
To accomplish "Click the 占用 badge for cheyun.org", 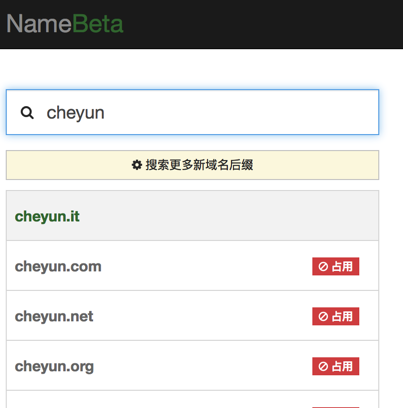I will point(336,366).
